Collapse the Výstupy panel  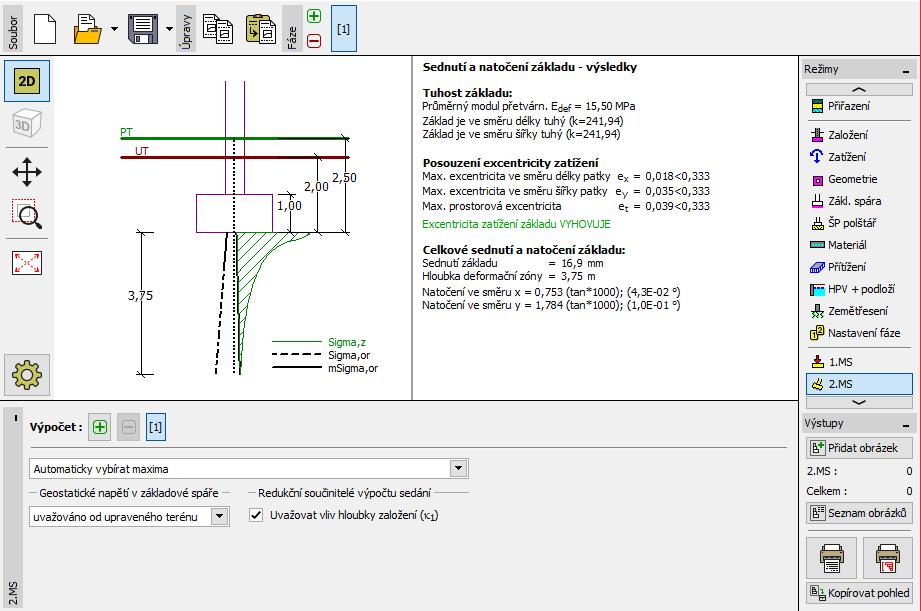[906, 424]
